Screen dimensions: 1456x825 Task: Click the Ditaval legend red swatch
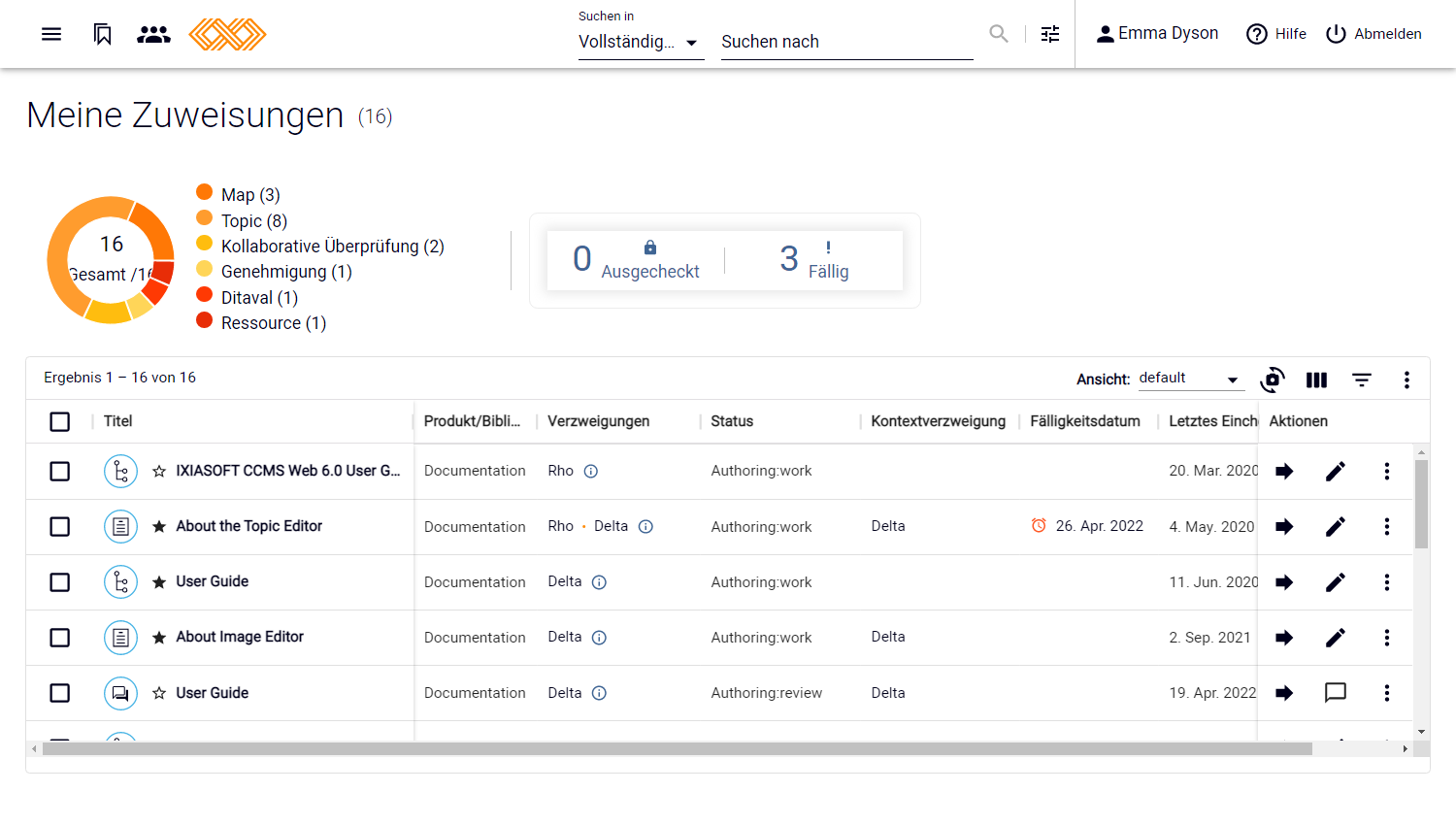pyautogui.click(x=204, y=294)
